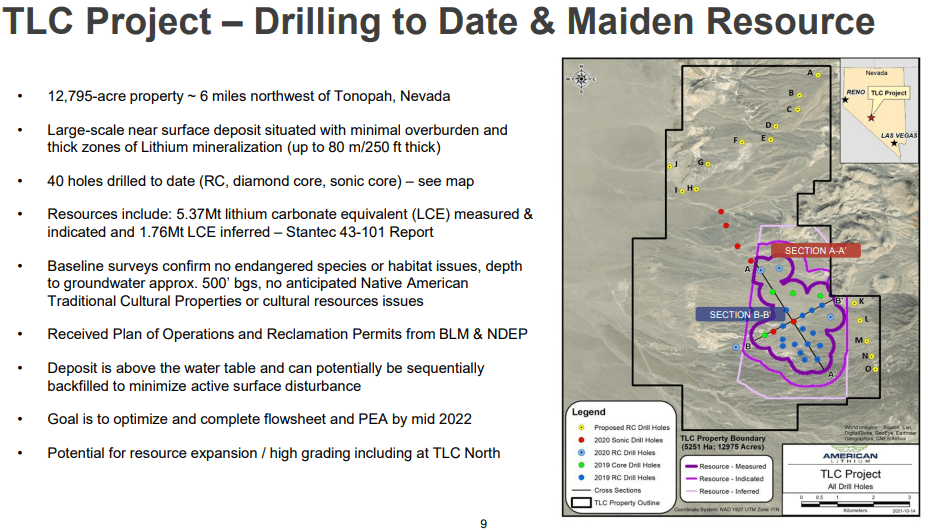Click the bullet '12,795-acre property ~ 6 miles northwest'
The height and width of the screenshot is (530, 944).
tap(249, 96)
